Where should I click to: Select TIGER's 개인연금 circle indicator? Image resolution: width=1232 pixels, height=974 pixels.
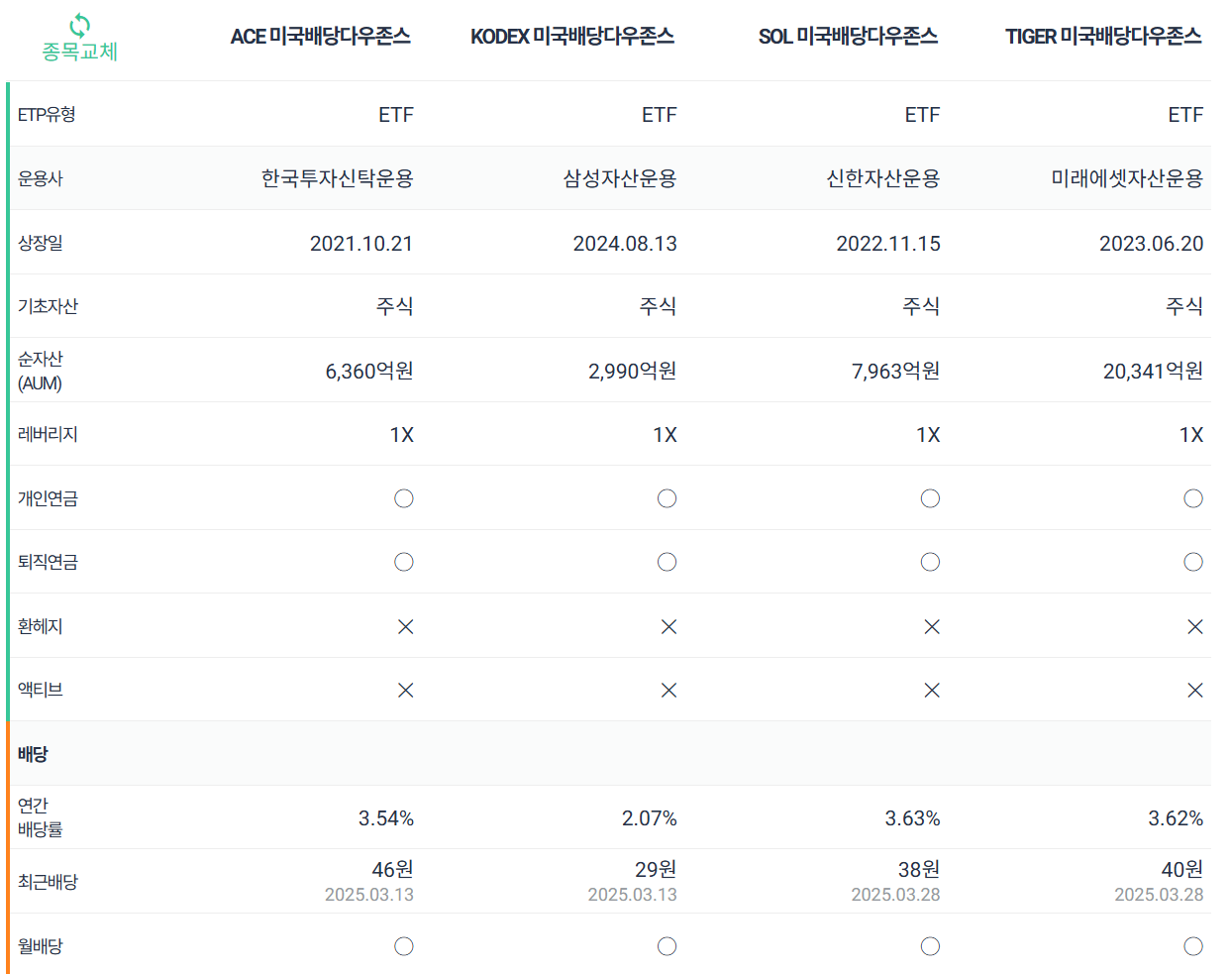pos(1193,498)
